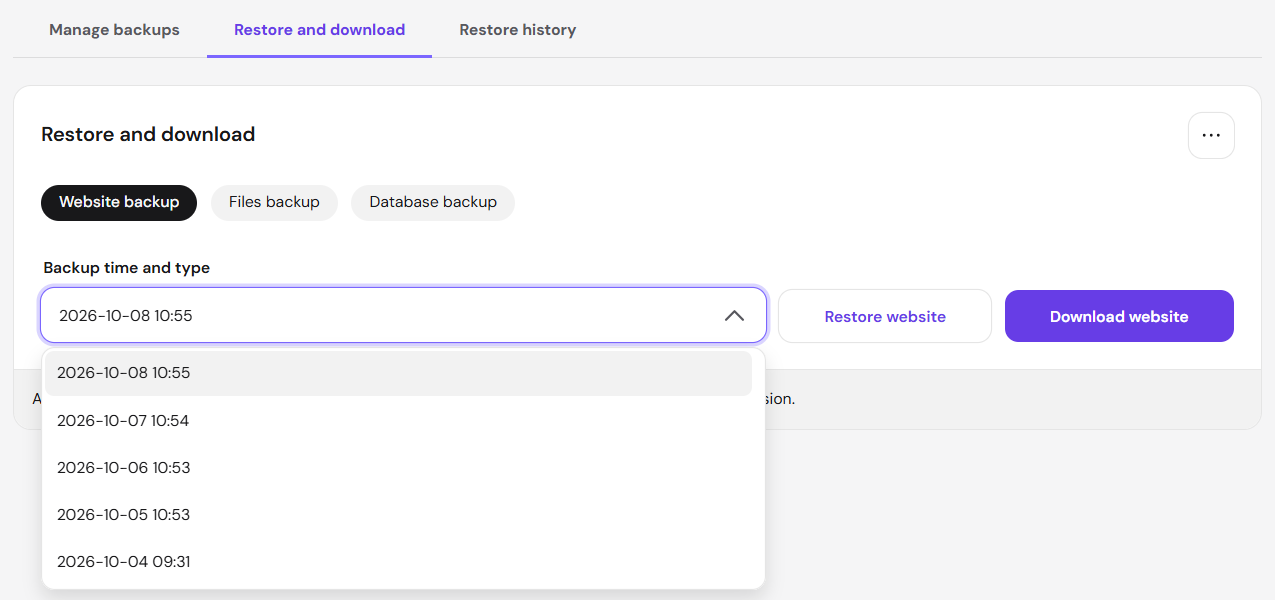This screenshot has height=600, width=1275.
Task: Collapse dropdown with the chevron arrow
Action: (x=734, y=316)
